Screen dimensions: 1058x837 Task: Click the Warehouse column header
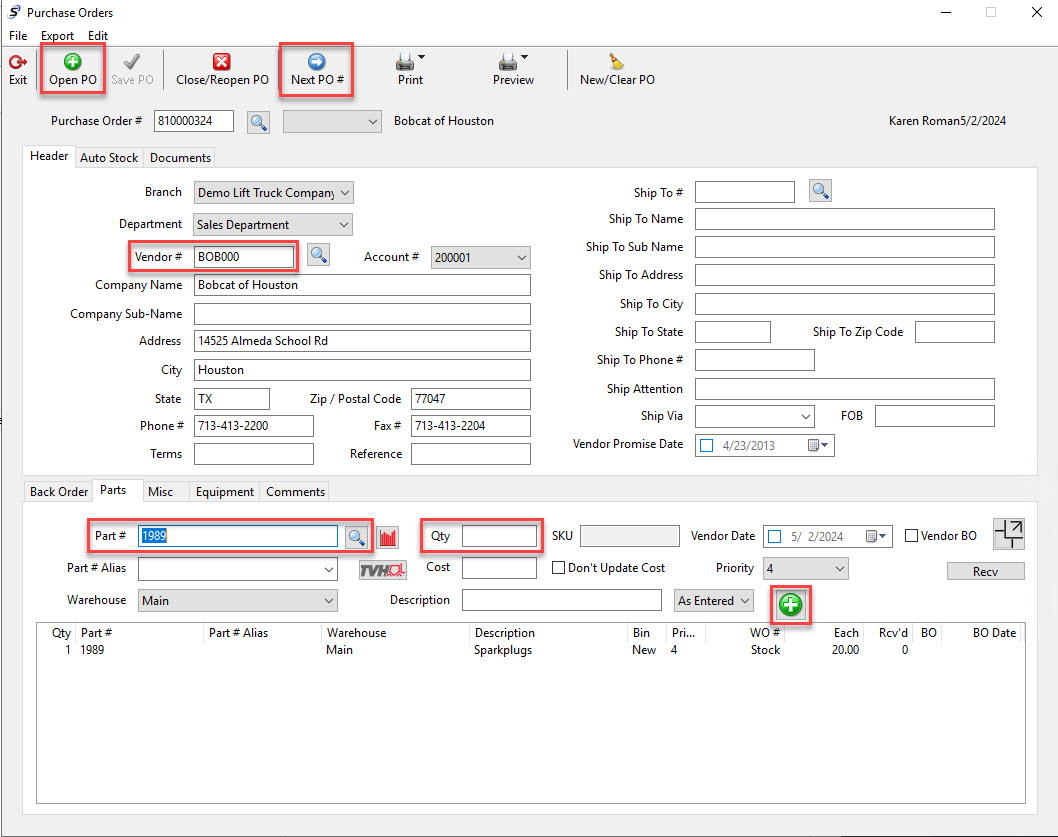[356, 633]
